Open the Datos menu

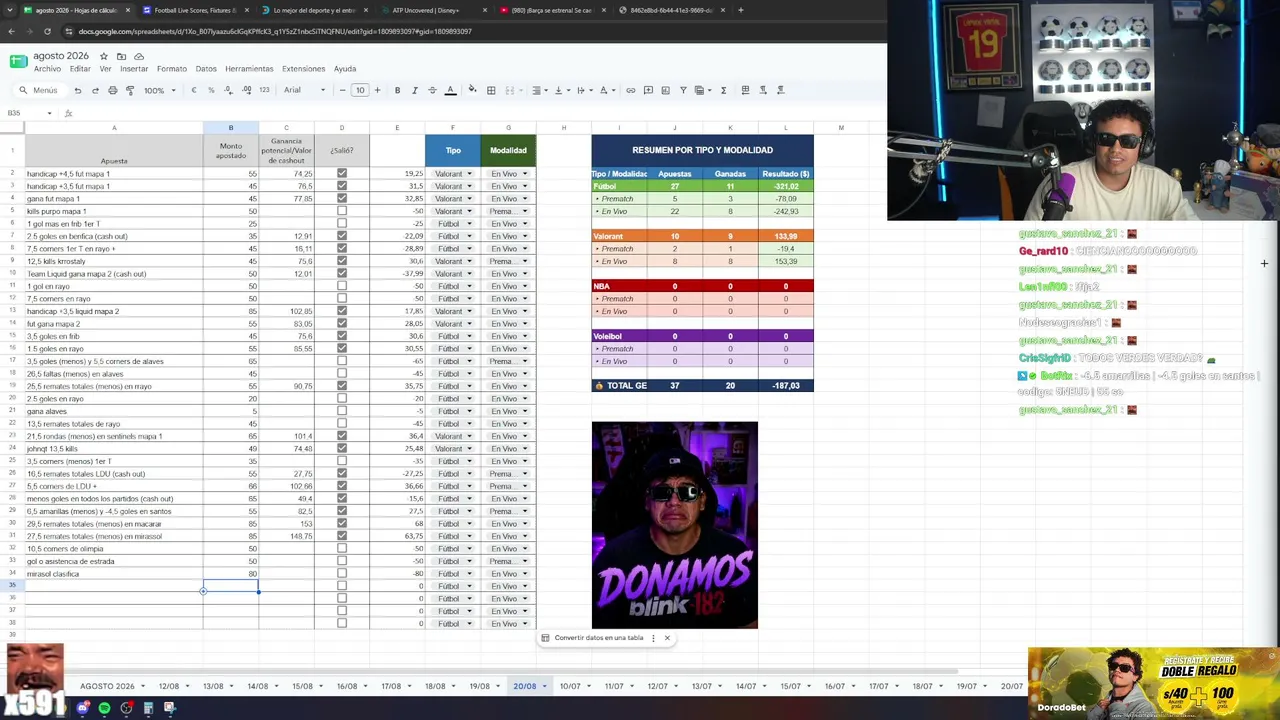(x=206, y=69)
